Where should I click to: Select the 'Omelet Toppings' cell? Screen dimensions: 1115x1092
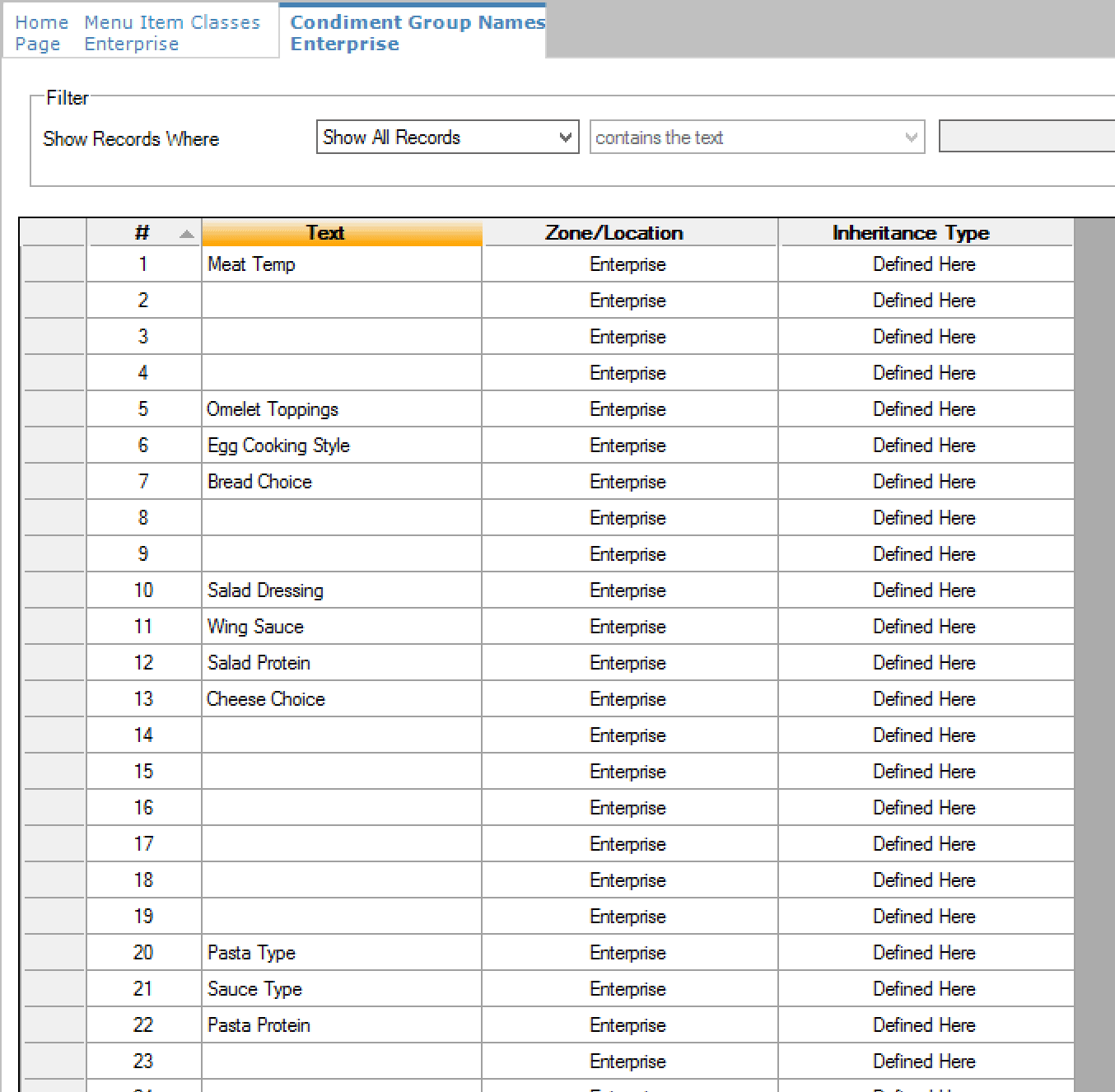[342, 409]
